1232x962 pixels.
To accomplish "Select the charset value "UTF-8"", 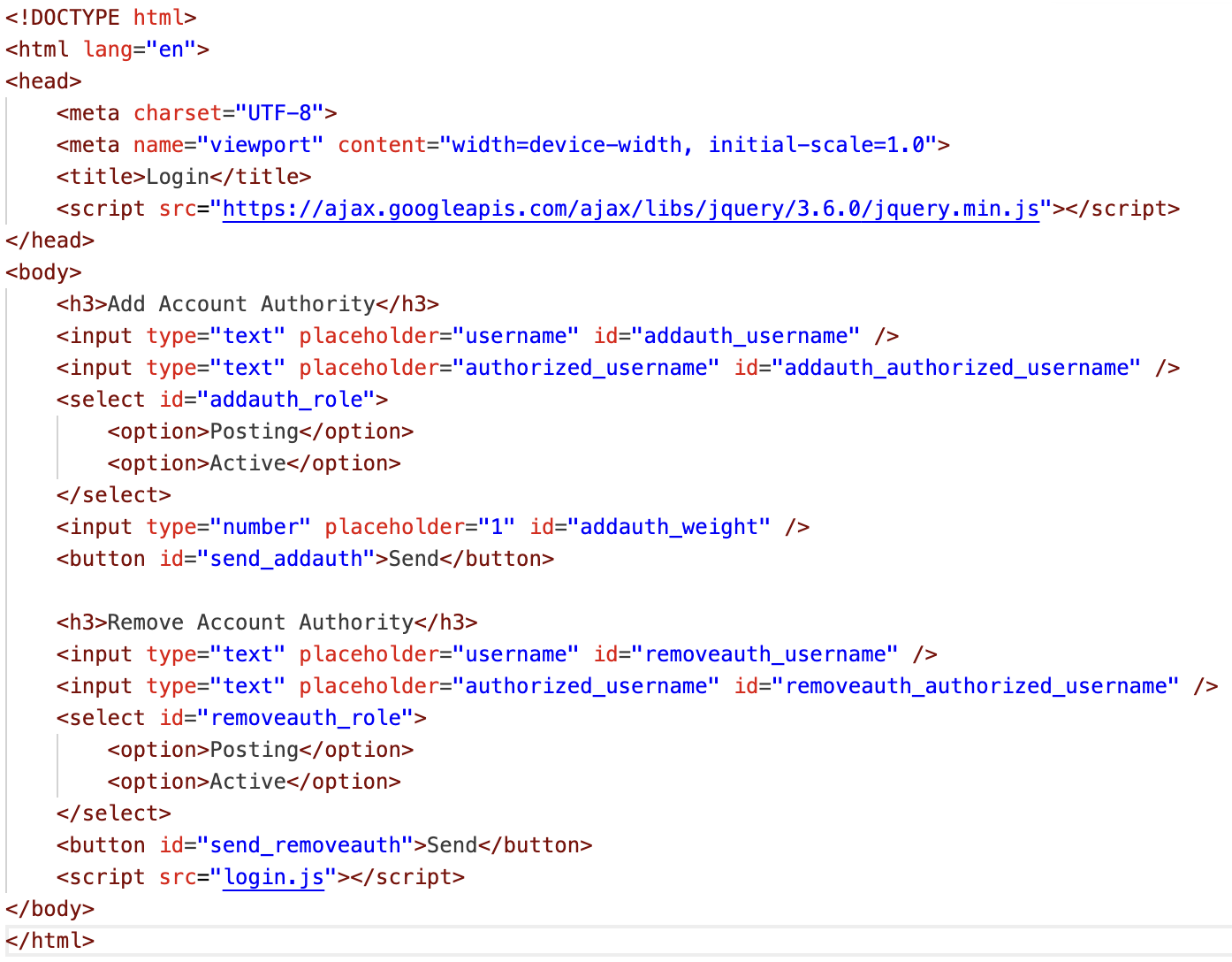I will [x=280, y=113].
